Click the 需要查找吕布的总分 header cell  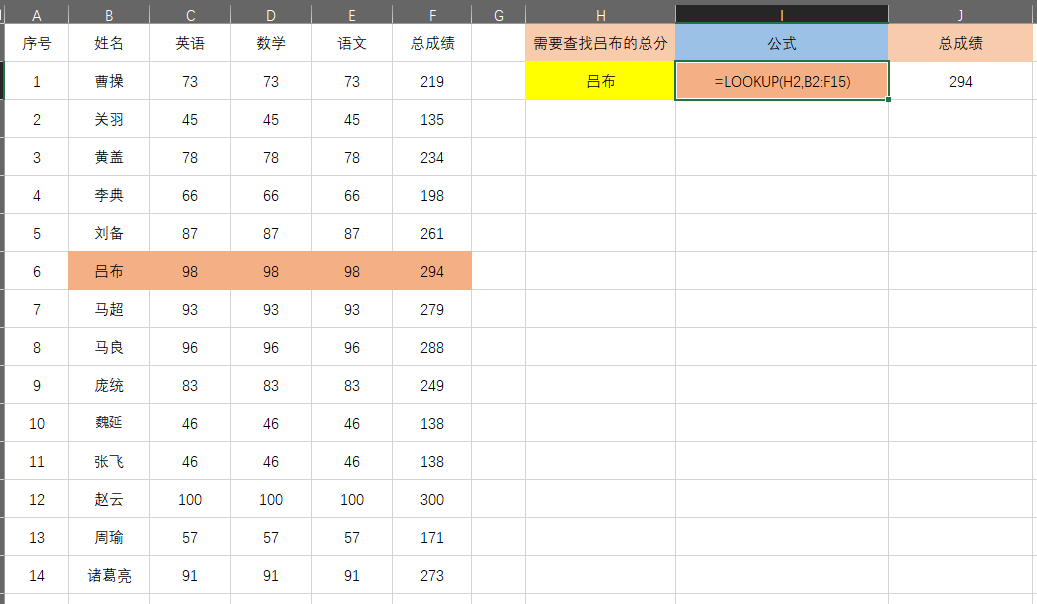coord(601,43)
